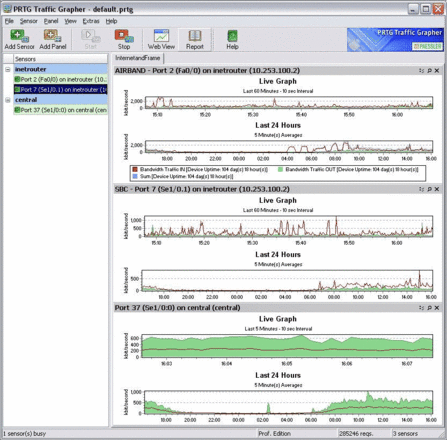The height and width of the screenshot is (440, 447).
Task: Click the PRTG Traffic Grapher Paessler banner
Action: coord(395,40)
